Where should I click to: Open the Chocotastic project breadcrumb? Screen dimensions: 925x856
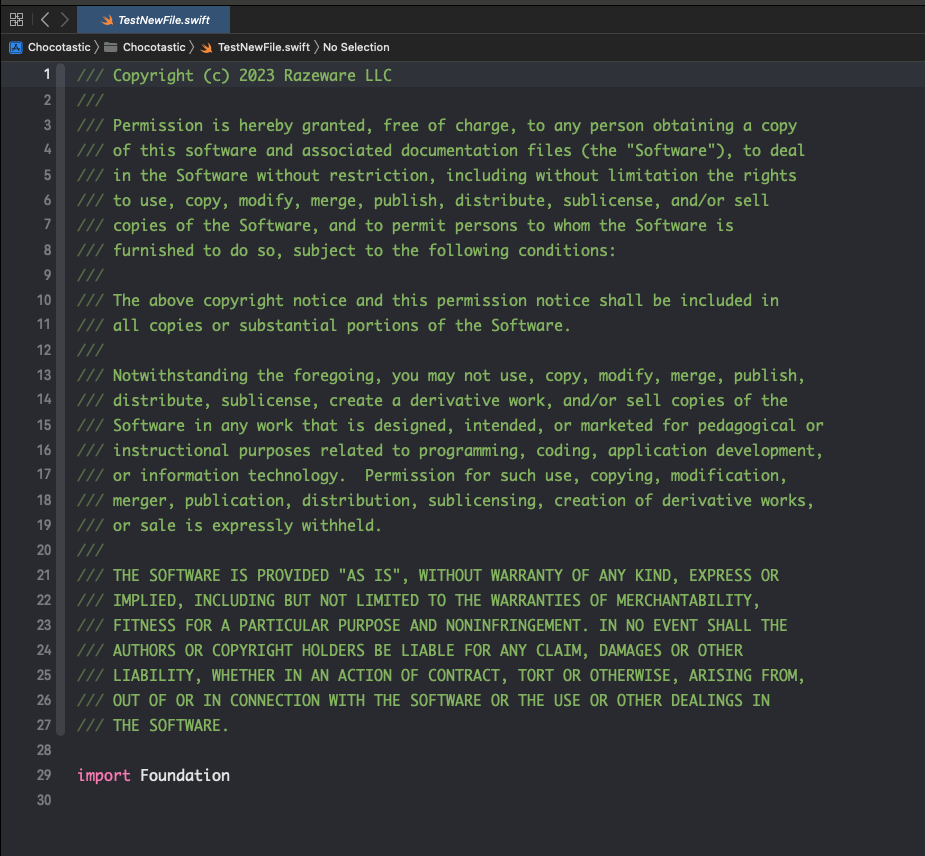pos(59,47)
